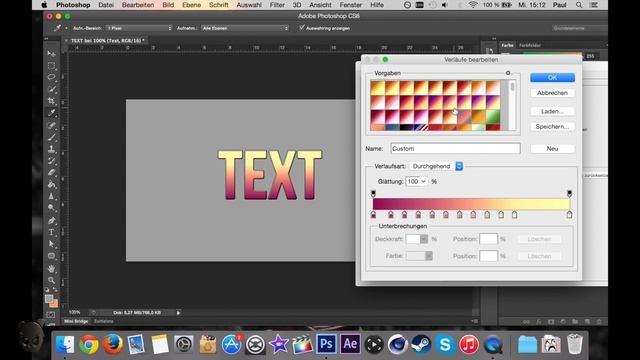The width and height of the screenshot is (640, 360).
Task: Click the foreground color swatch
Action: (49, 299)
